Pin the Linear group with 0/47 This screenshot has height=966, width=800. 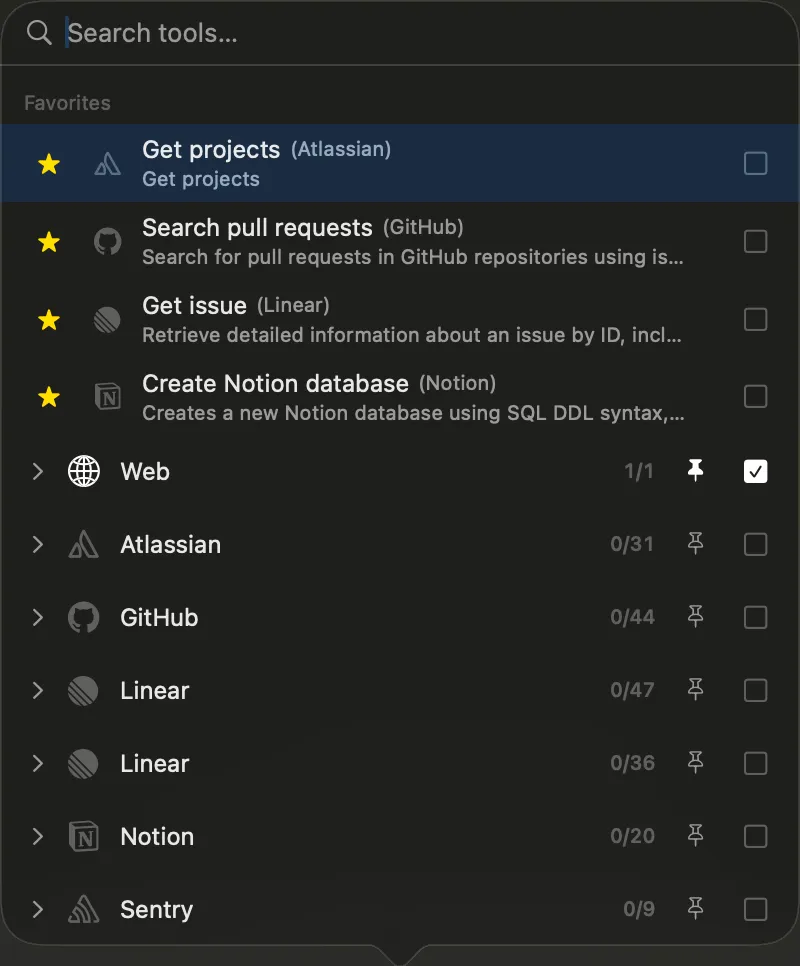click(695, 689)
